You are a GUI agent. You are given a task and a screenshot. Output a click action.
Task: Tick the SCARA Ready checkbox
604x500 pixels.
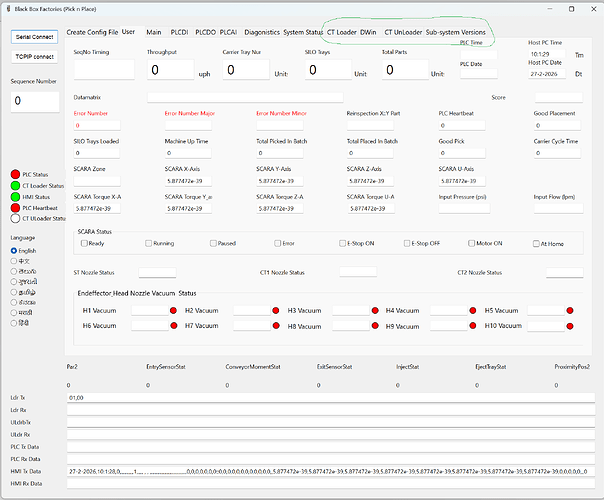point(84,243)
